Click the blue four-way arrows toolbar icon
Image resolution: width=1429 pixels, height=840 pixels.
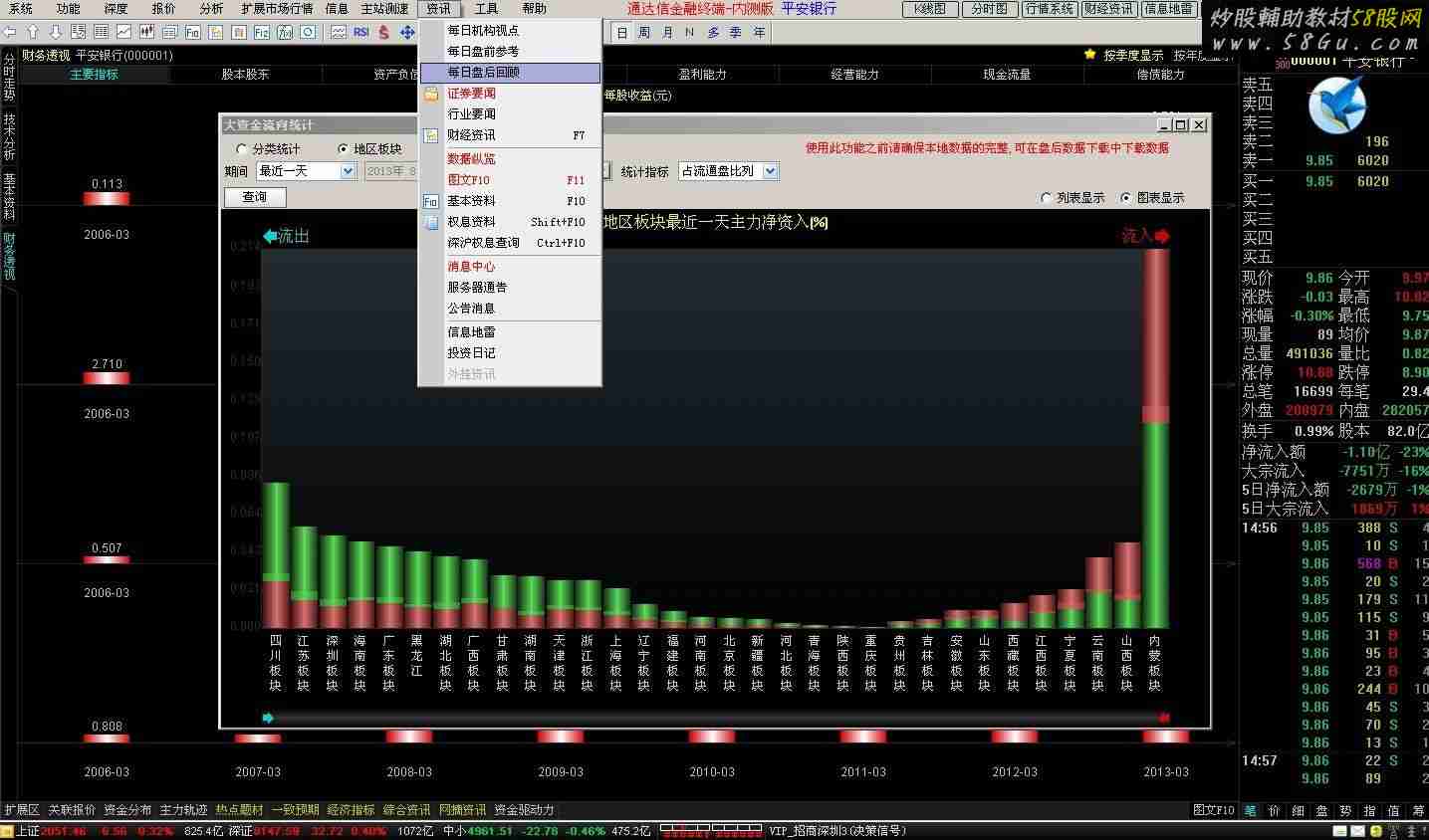tap(407, 32)
